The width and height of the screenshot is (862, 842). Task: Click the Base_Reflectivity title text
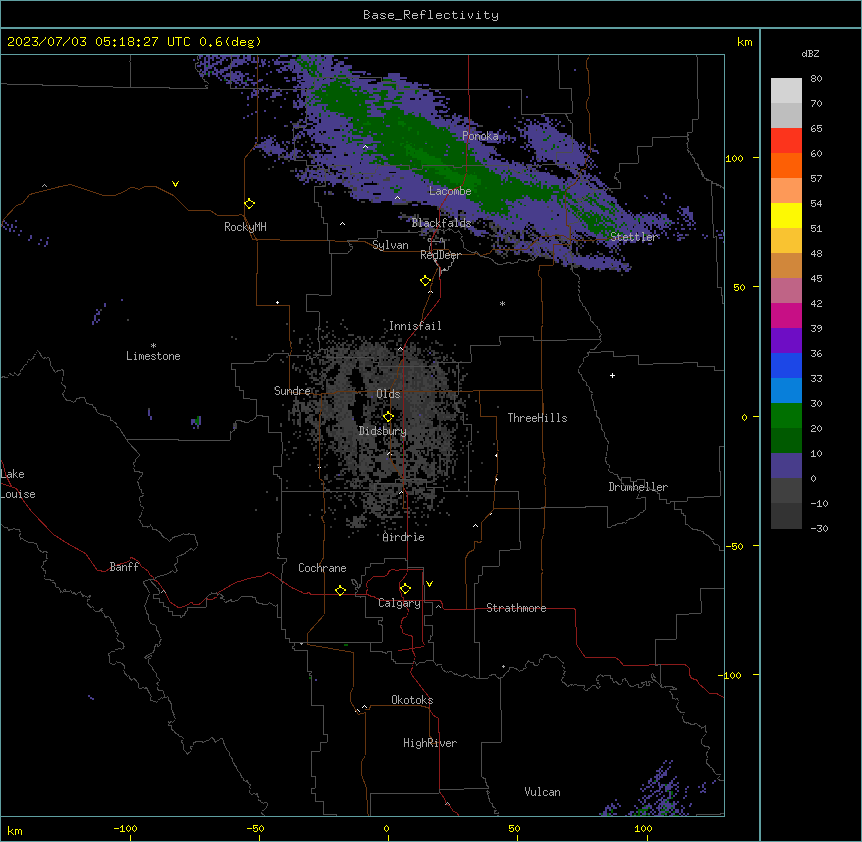click(x=431, y=15)
